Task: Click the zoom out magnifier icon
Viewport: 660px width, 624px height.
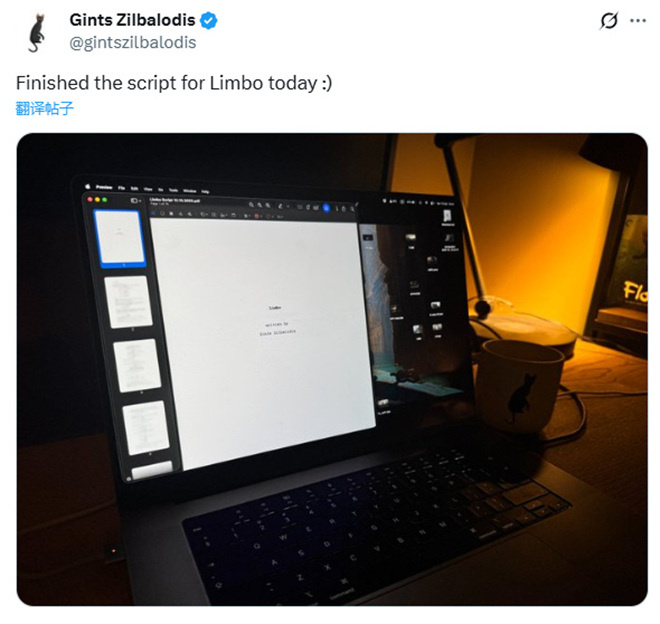Action: [251, 205]
